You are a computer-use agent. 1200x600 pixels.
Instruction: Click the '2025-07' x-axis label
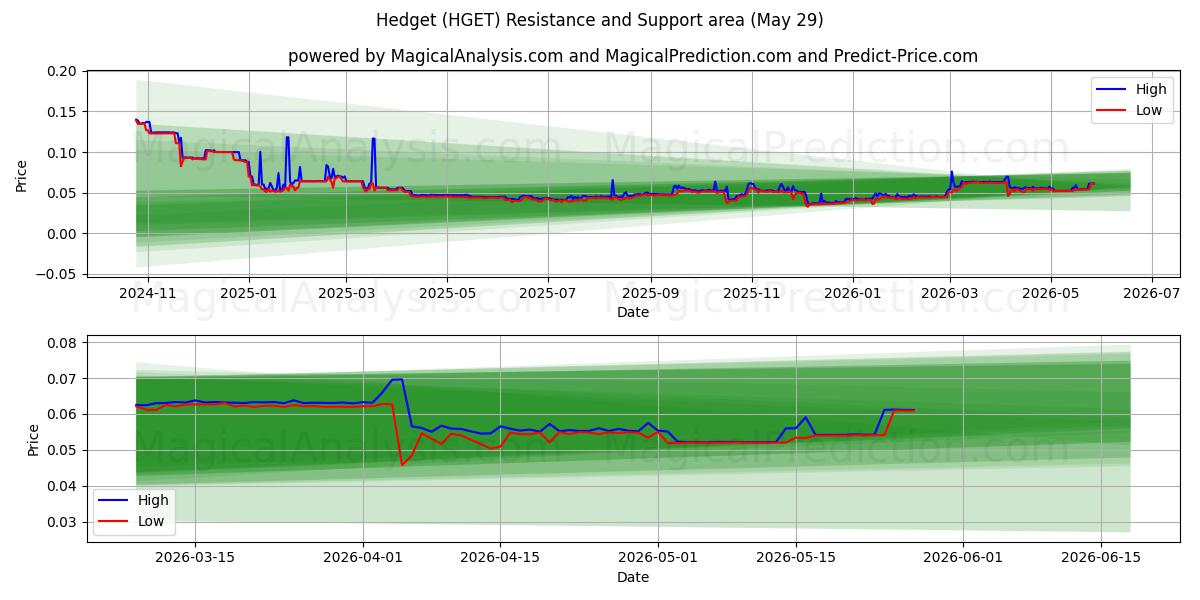click(x=547, y=294)
